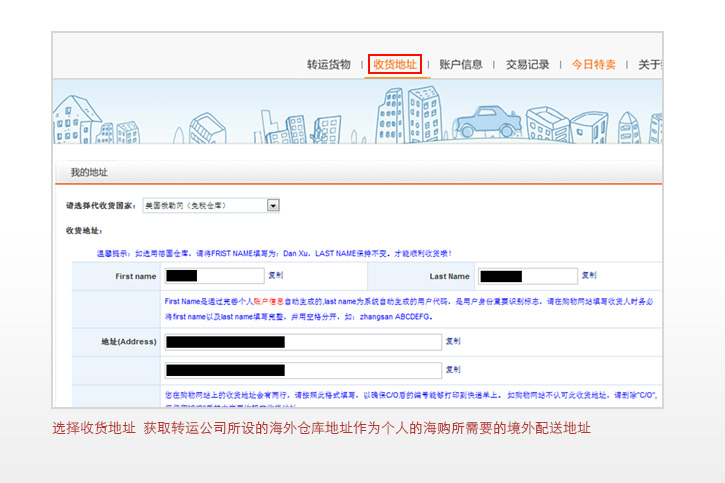Viewport: 725px width, 483px height.
Task: Focus the Last Name input field
Action: (x=527, y=276)
